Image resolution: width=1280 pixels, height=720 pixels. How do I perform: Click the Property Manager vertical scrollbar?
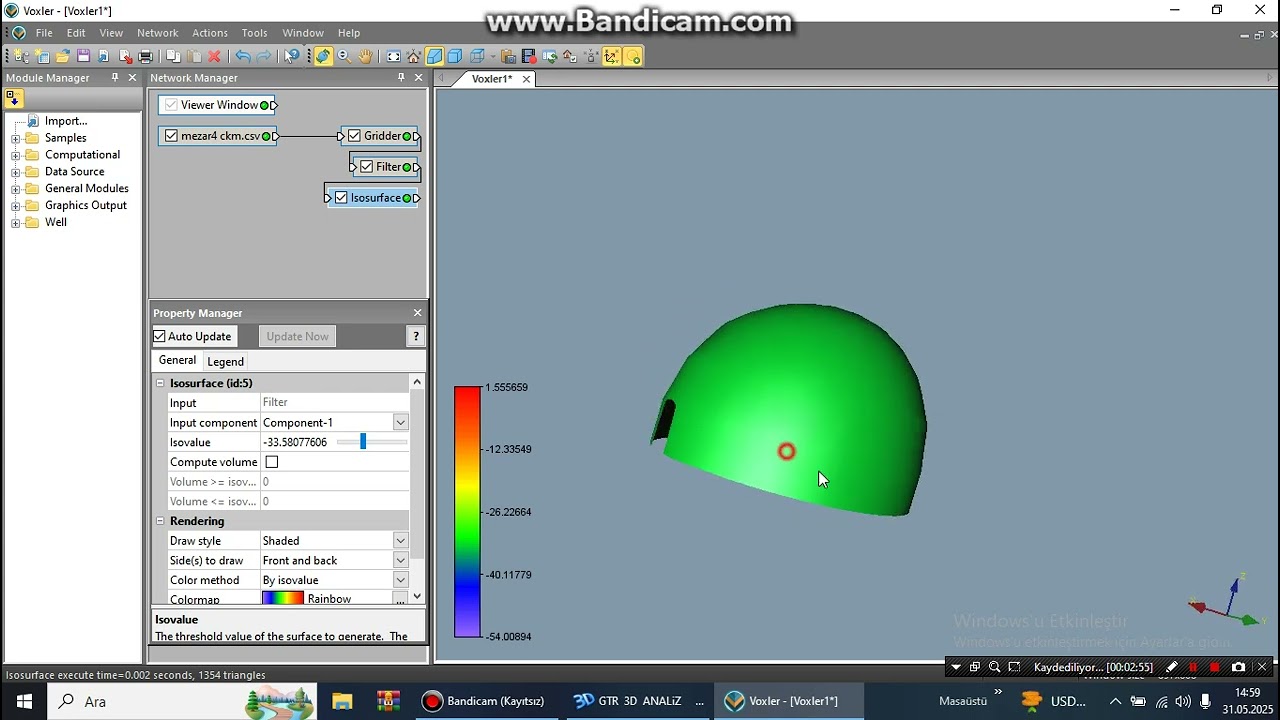pos(417,489)
